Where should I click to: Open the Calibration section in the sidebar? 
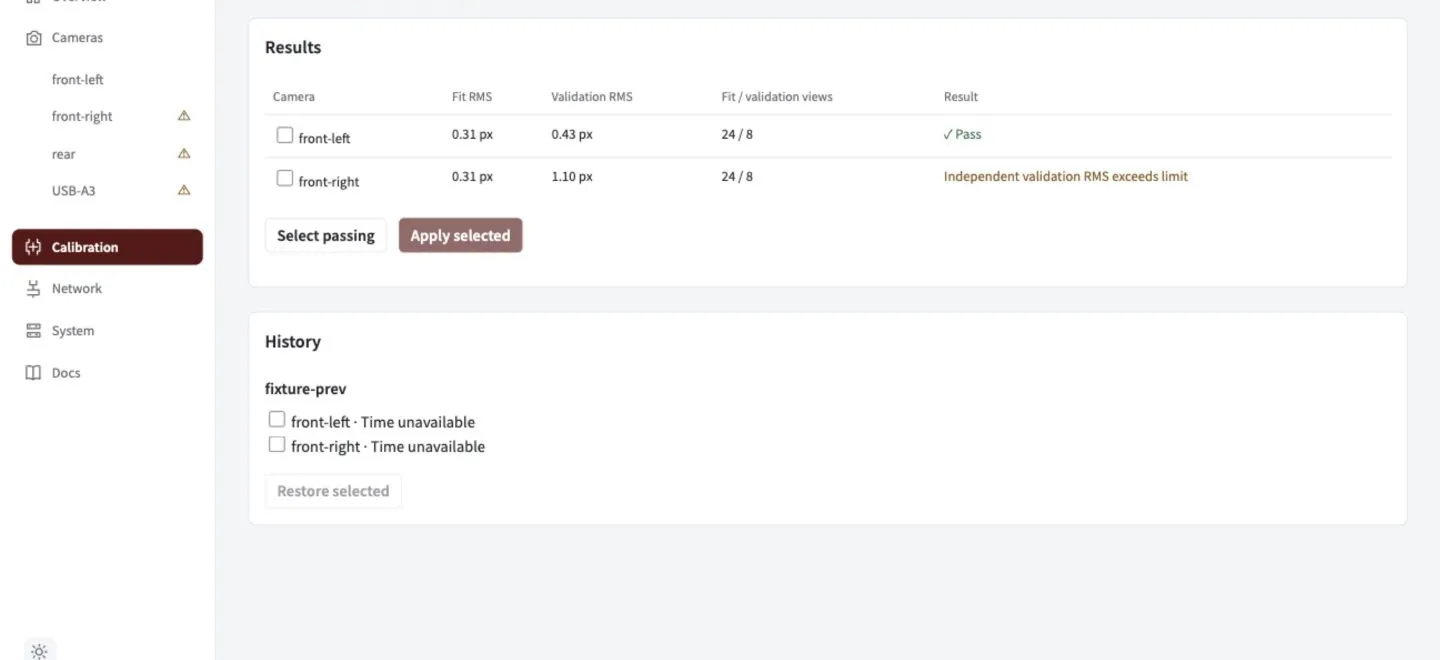click(x=107, y=247)
